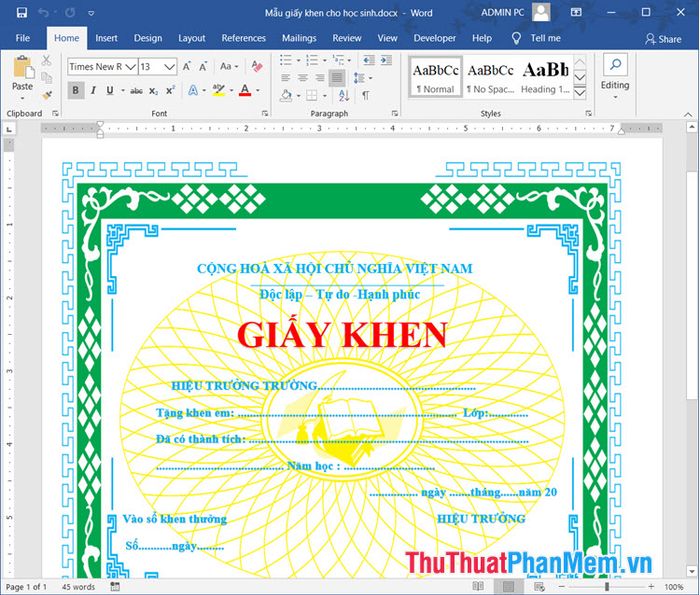Clear all formatting icon
This screenshot has width=700, height=595.
(x=257, y=67)
